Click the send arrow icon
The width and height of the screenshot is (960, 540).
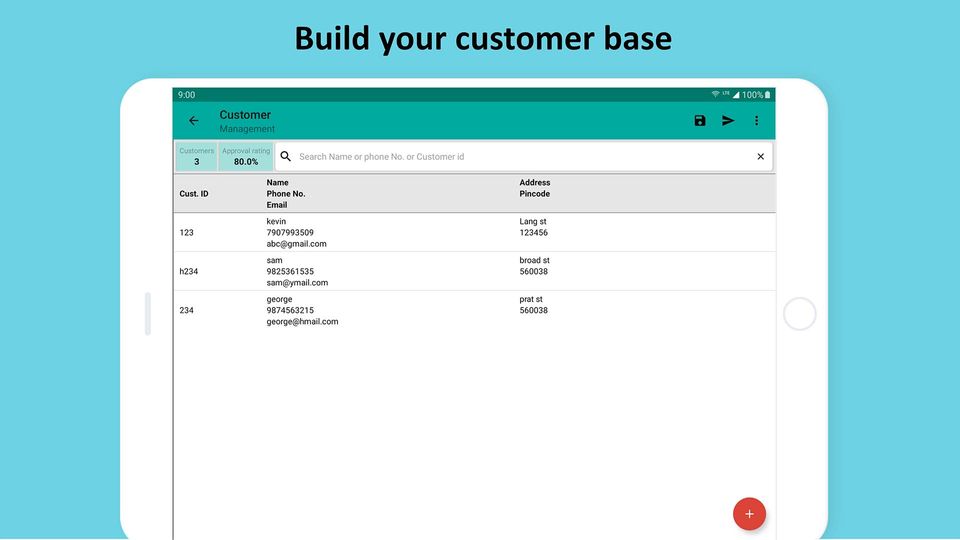point(728,121)
